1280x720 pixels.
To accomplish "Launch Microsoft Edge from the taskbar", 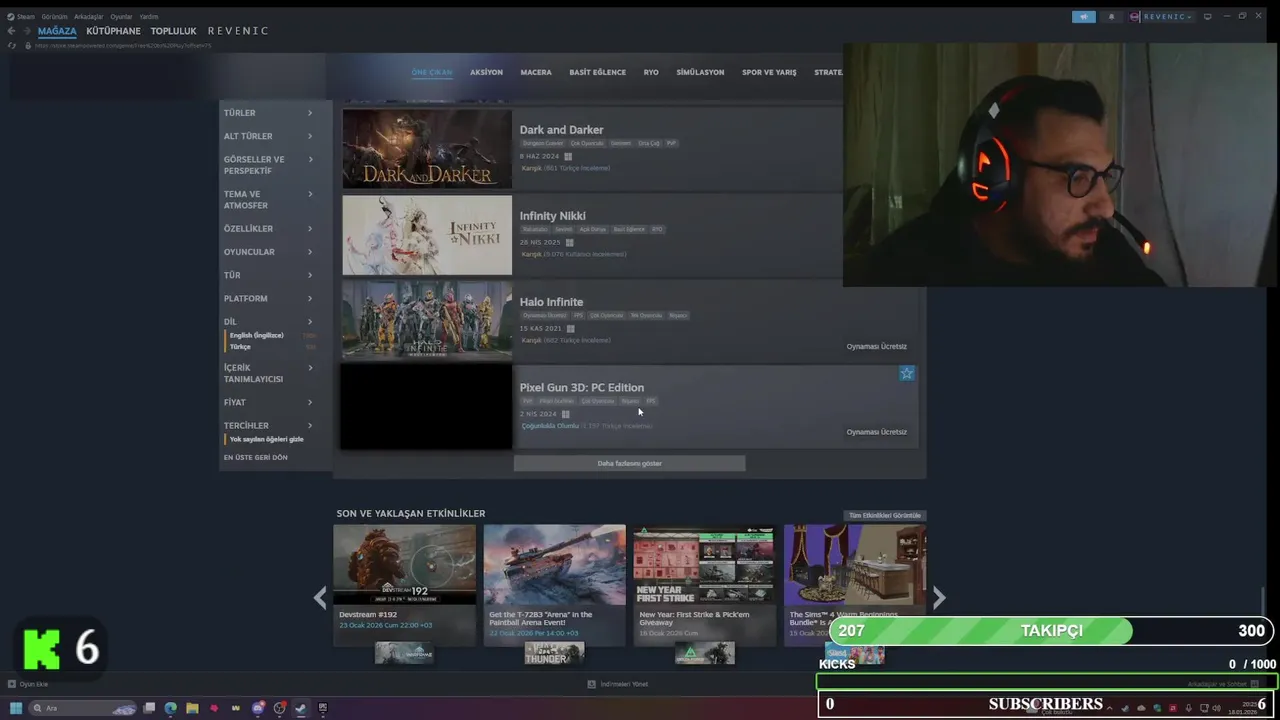I will pos(171,708).
